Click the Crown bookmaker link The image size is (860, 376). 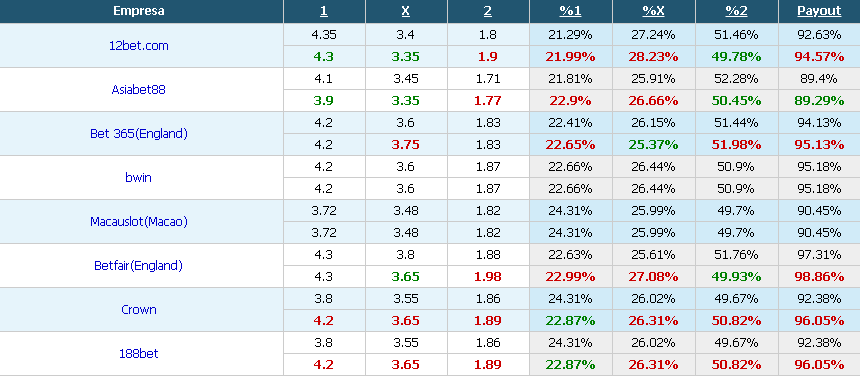click(x=138, y=310)
